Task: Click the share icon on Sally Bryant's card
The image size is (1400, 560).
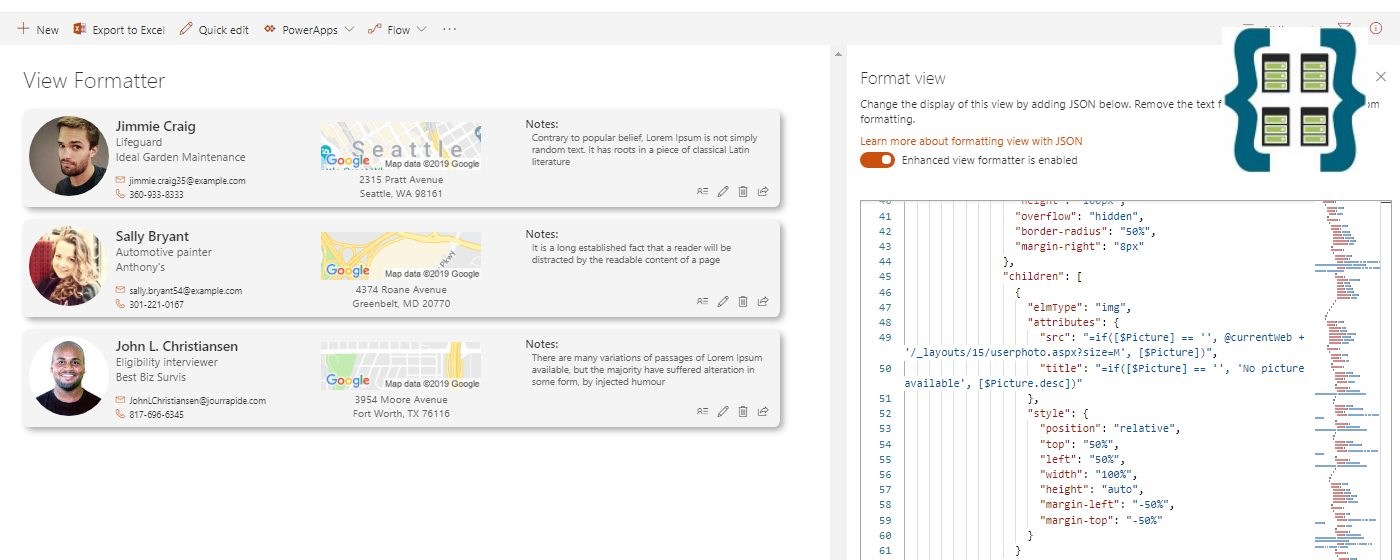Action: (763, 301)
